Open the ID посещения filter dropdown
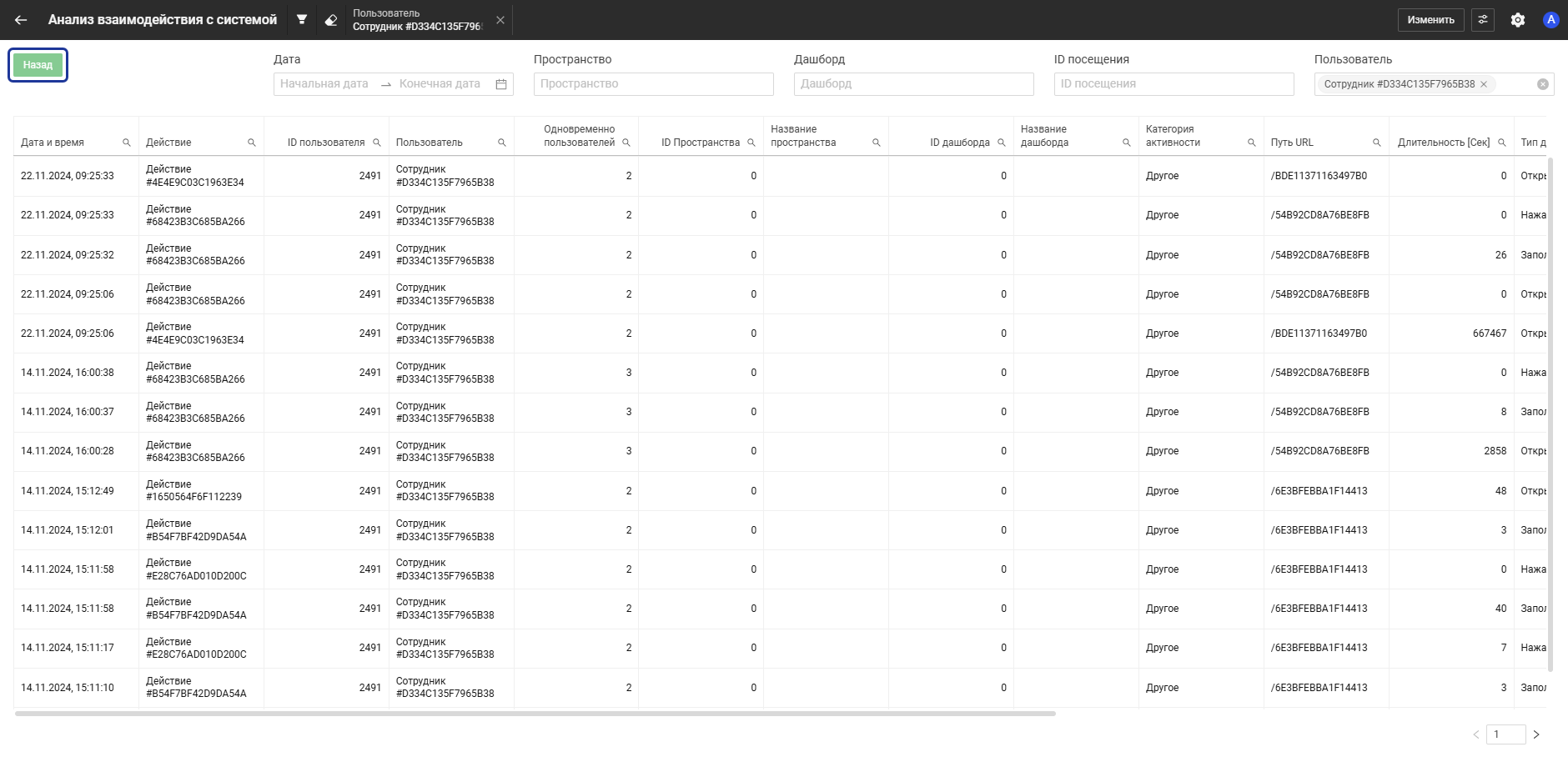 [x=1173, y=83]
